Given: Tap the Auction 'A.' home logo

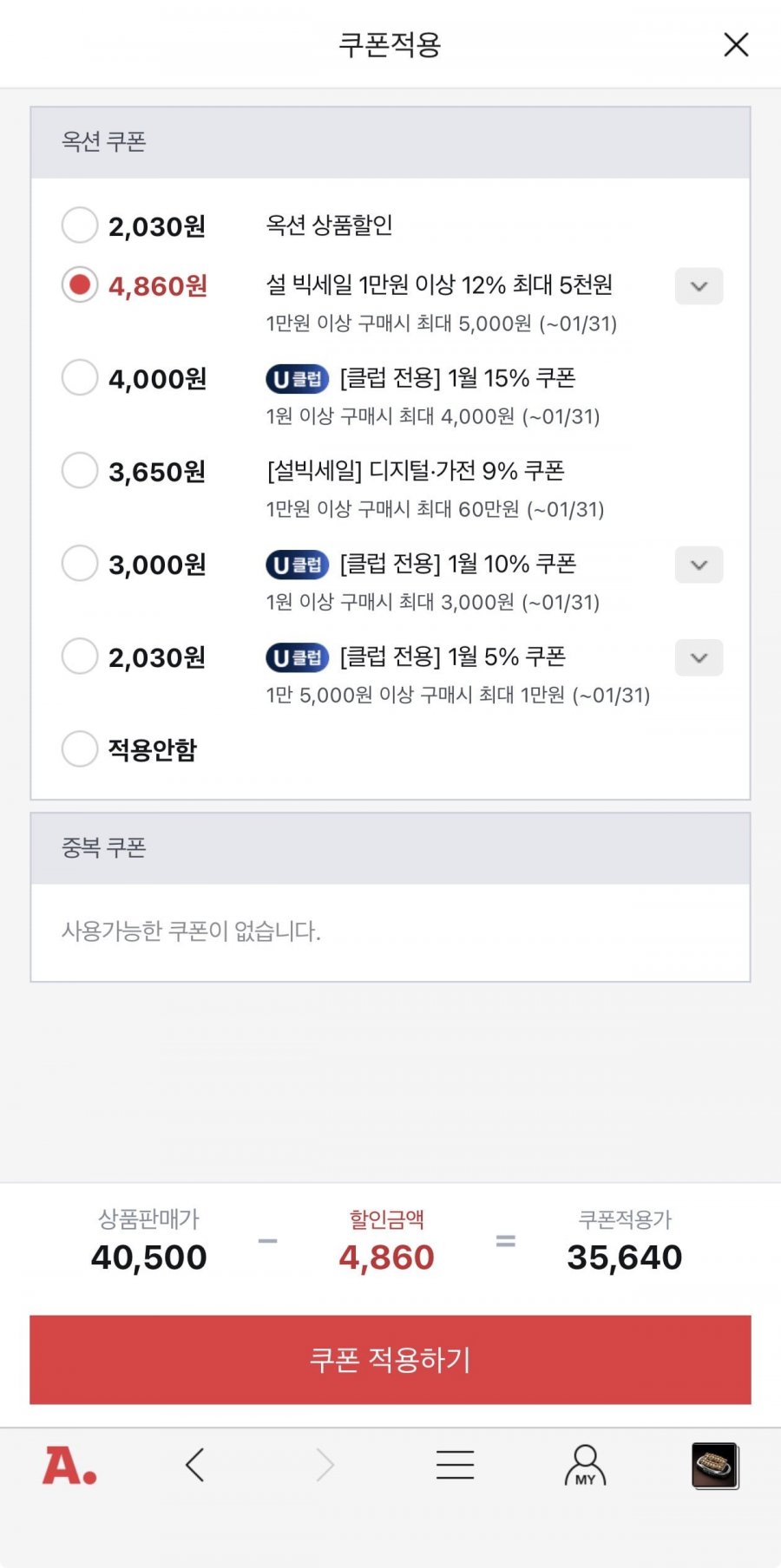Looking at the screenshot, I should [69, 1466].
